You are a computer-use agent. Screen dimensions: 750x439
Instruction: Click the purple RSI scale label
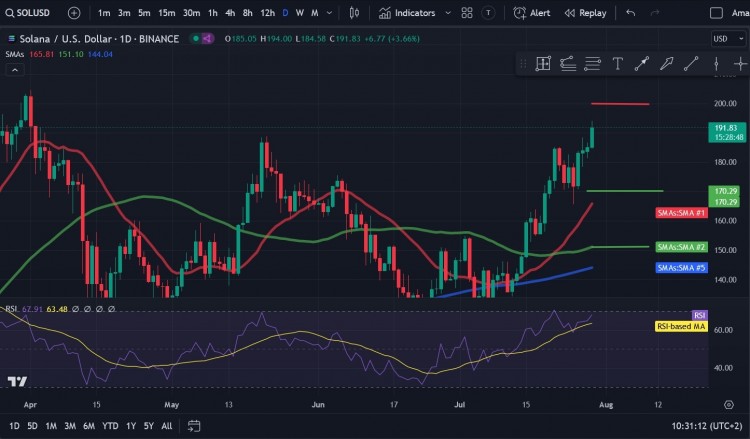(x=699, y=315)
